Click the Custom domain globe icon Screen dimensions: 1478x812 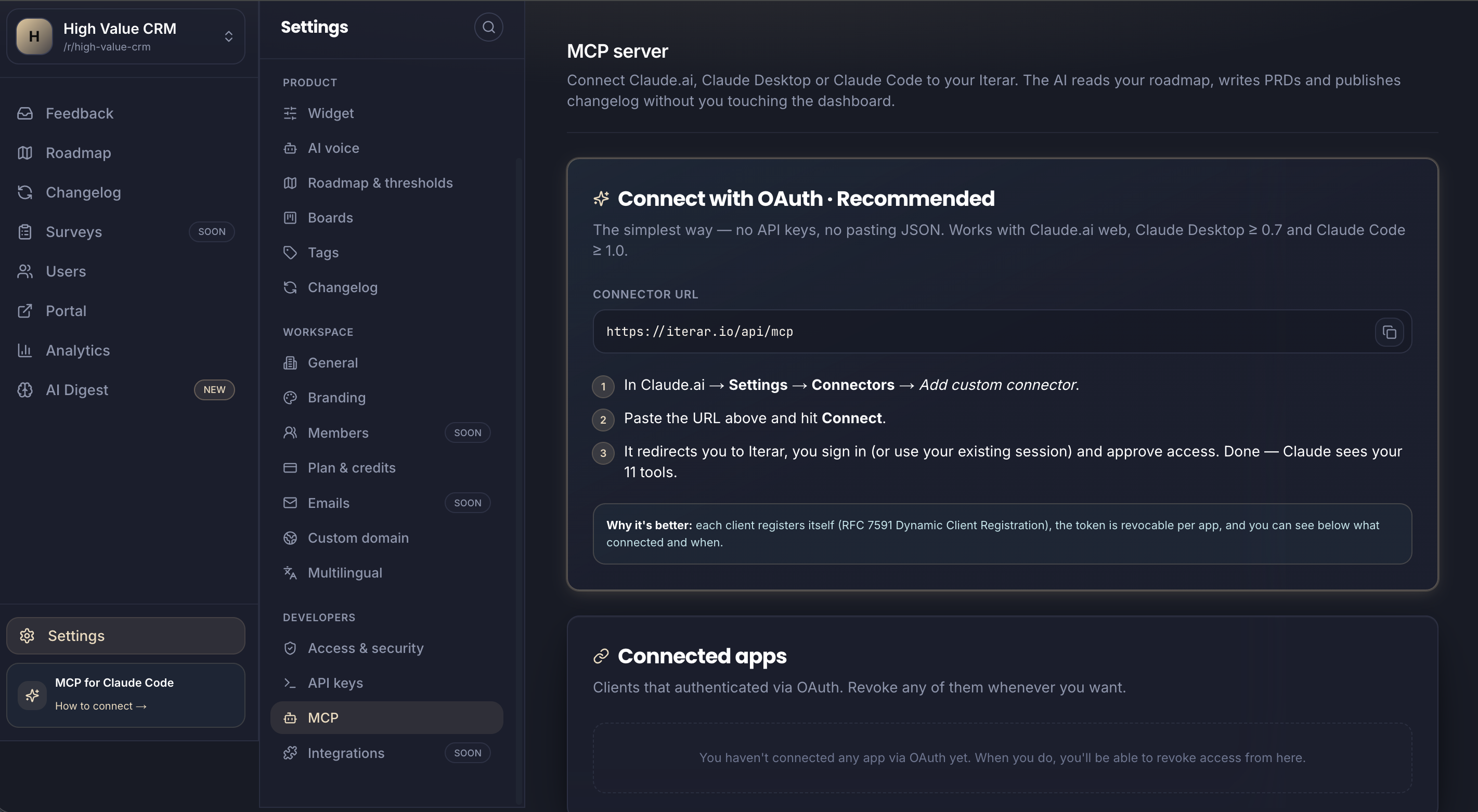[x=290, y=538]
